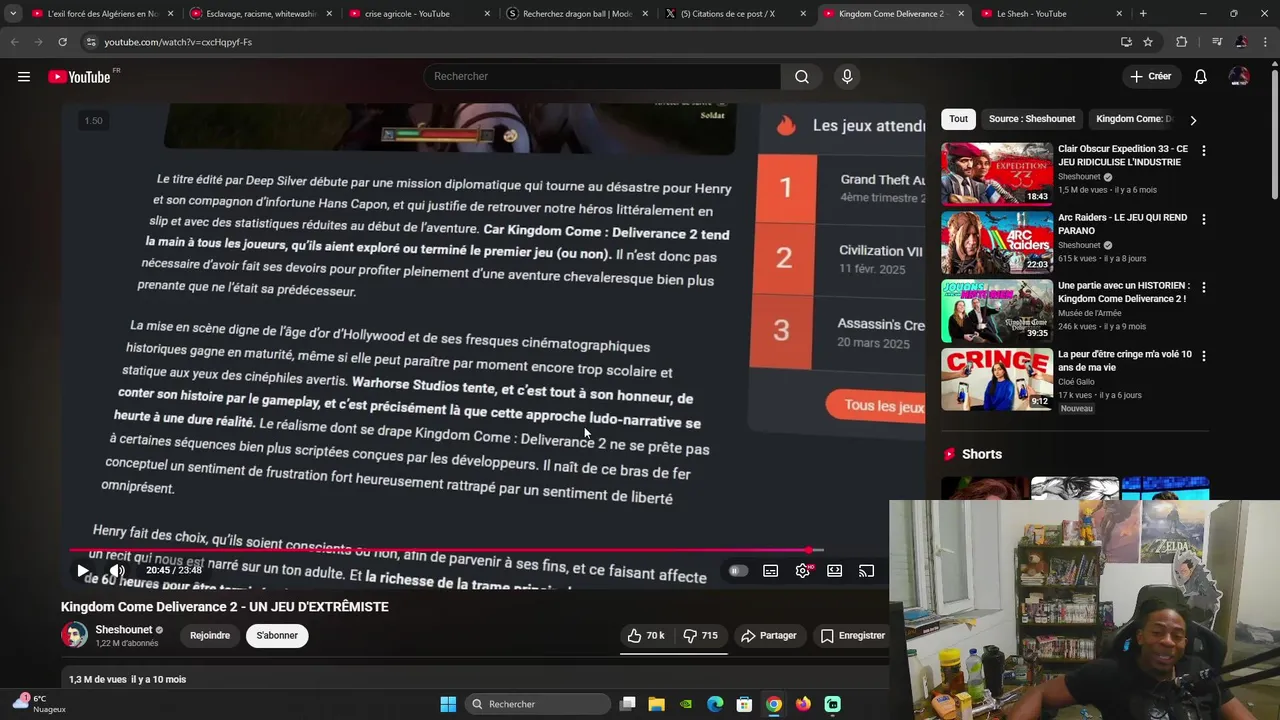1280x720 pixels.
Task: Click the search magnifier button
Action: click(802, 77)
